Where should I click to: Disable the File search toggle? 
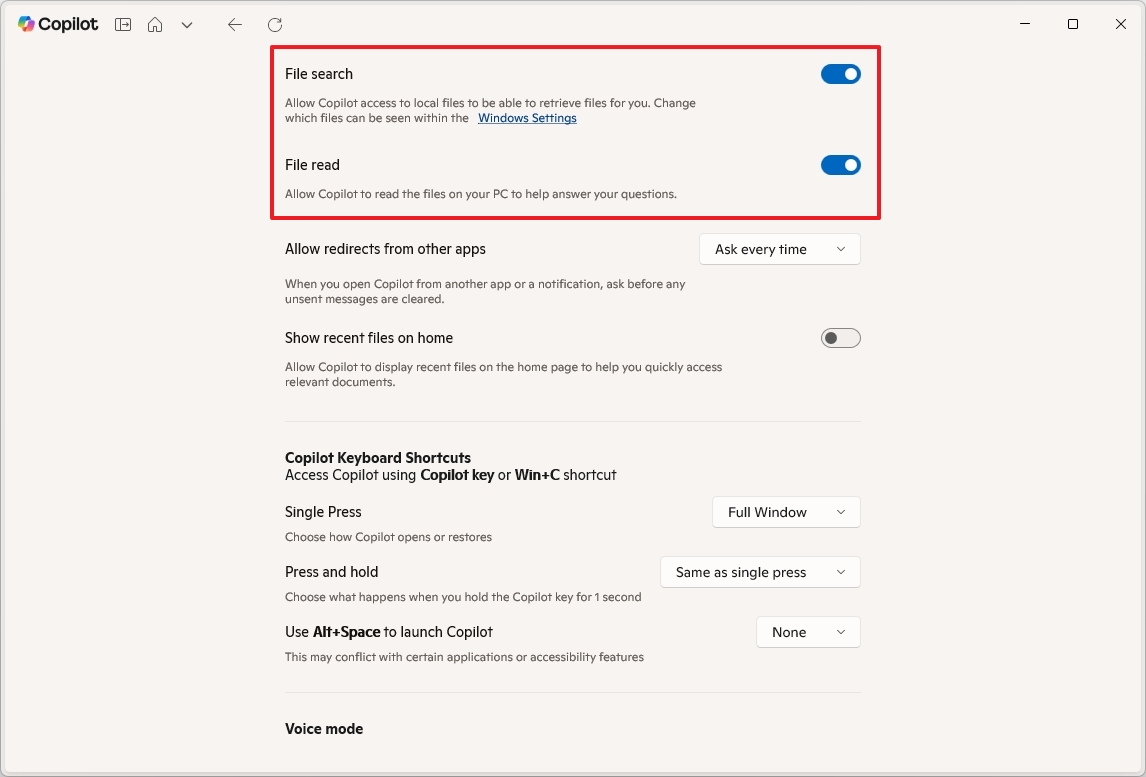840,73
